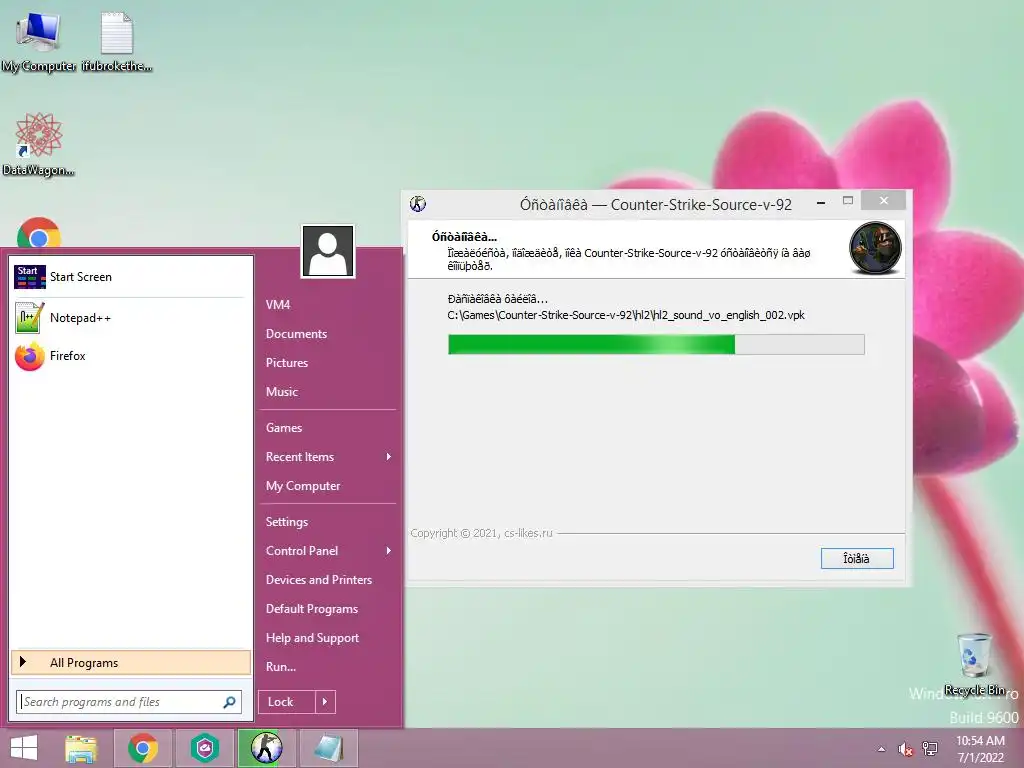Click the Lock button

[287, 702]
